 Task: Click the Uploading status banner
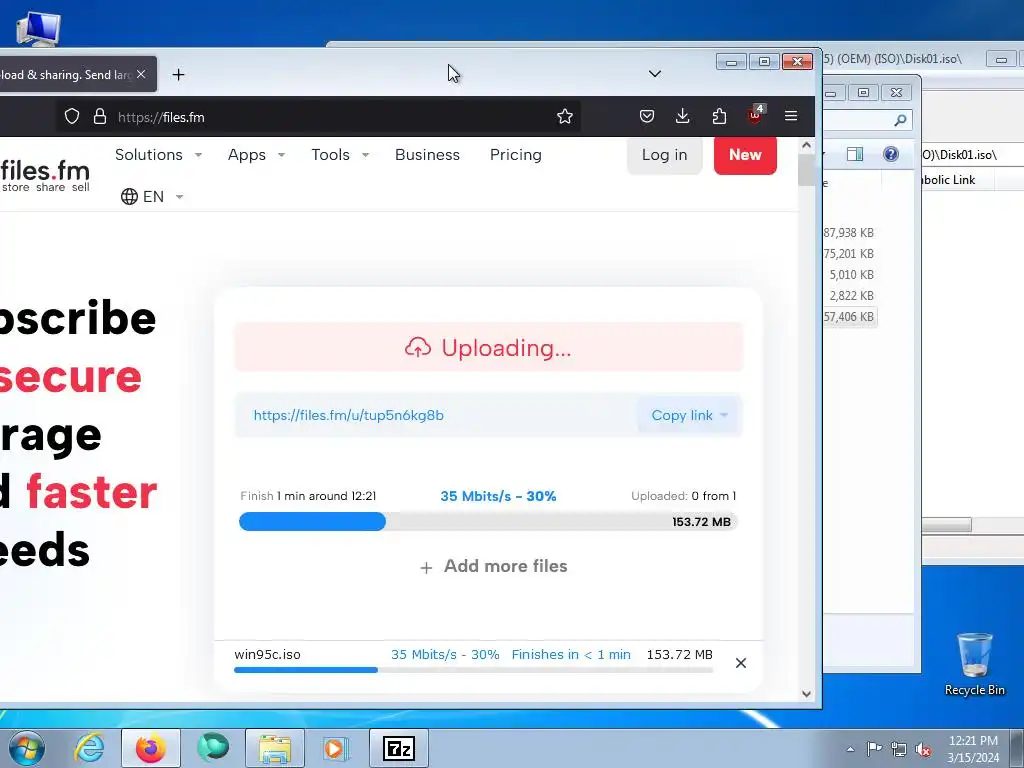click(x=488, y=347)
